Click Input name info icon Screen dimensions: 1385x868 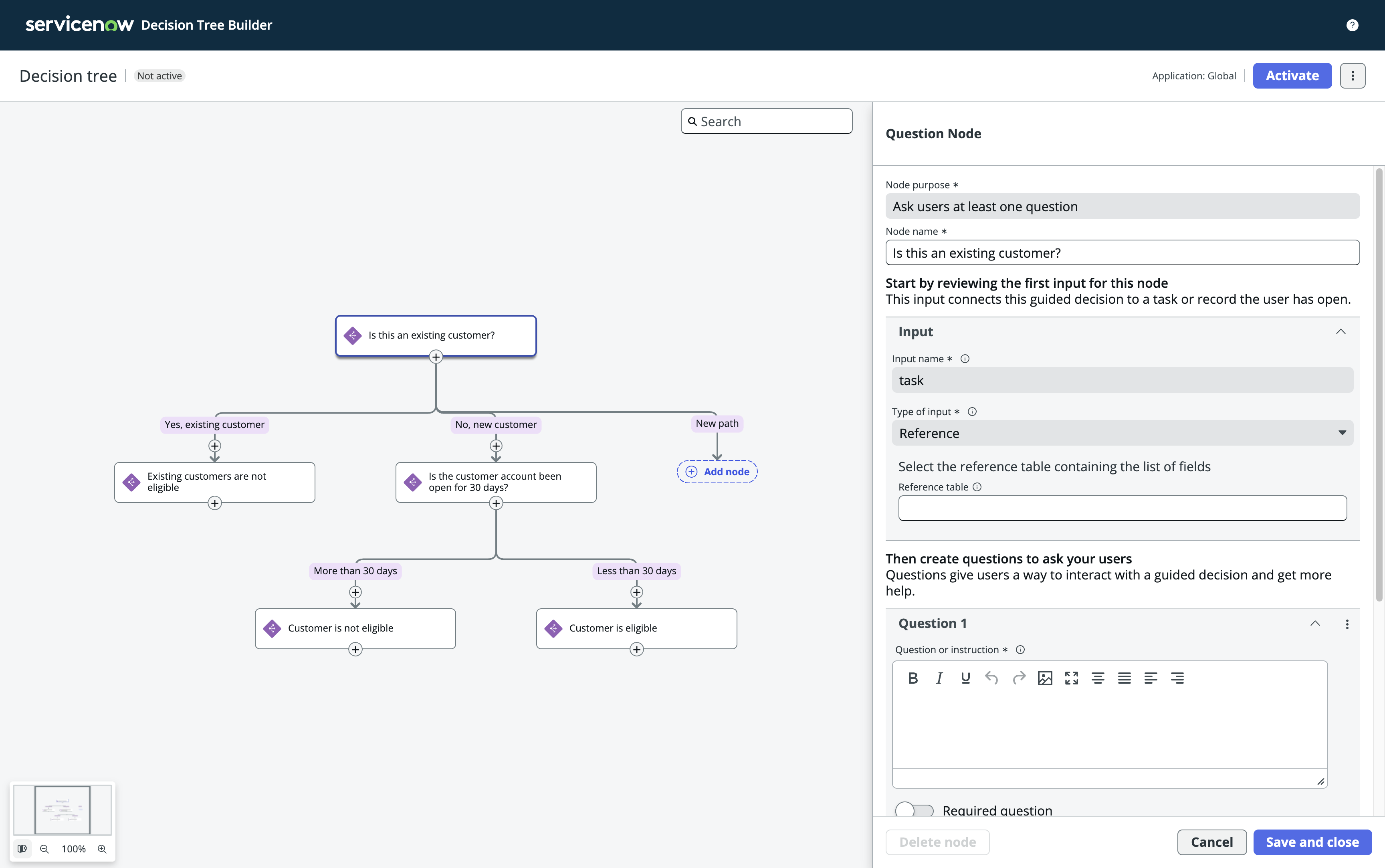[x=965, y=359]
